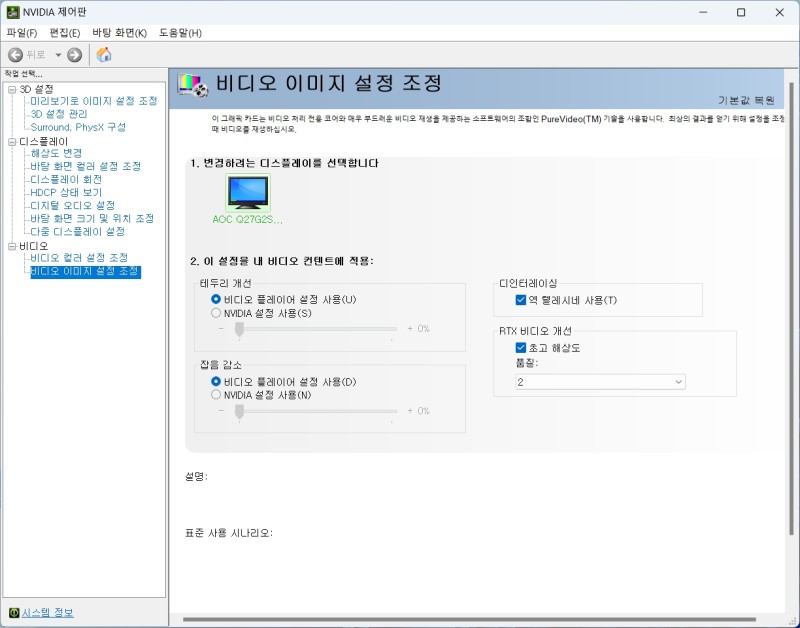Open 디스플레이 회전 page

[66, 180]
